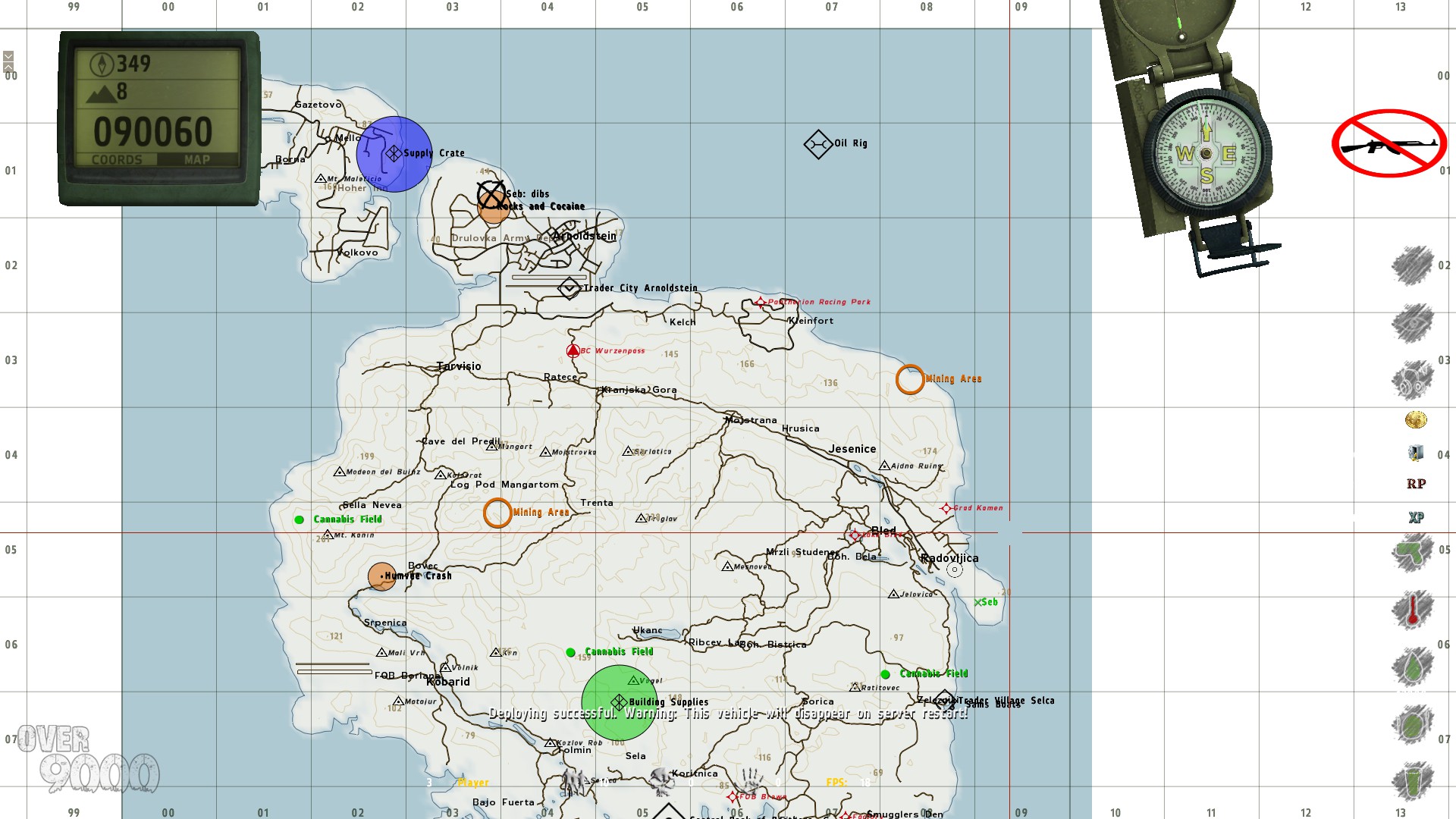Viewport: 1456px width, 819px height.
Task: Click the orange Humvee Crash marker
Action: [381, 576]
